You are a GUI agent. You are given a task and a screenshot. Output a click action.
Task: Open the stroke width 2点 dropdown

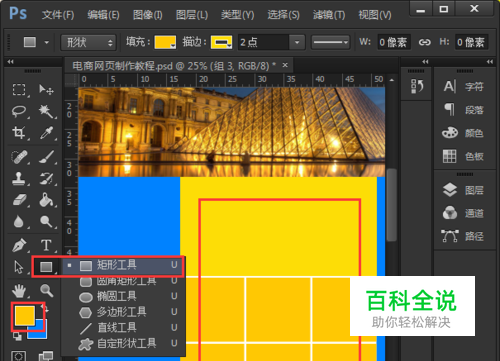click(x=297, y=42)
